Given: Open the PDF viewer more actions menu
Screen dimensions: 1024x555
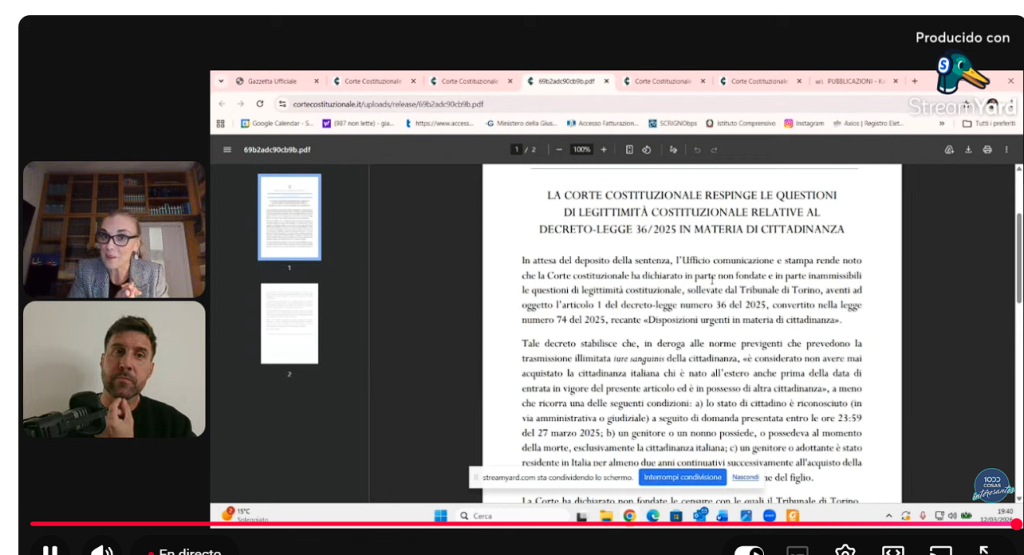Looking at the screenshot, I should tap(1006, 150).
